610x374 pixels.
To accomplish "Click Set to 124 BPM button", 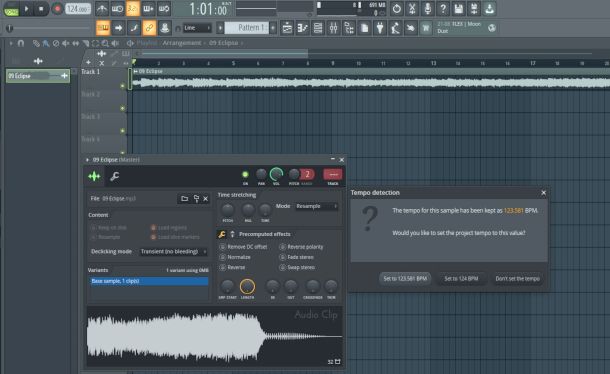I will pos(461,279).
